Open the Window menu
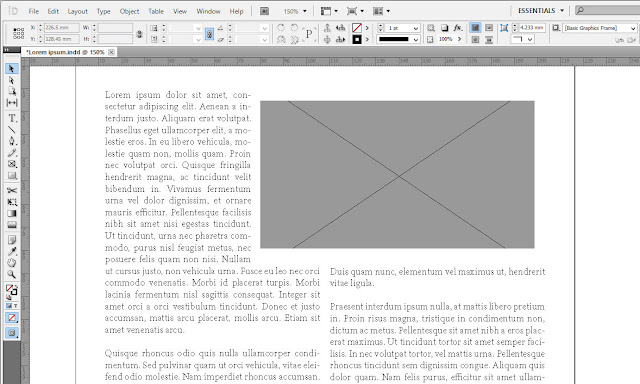This screenshot has width=640, height=384. tap(208, 11)
